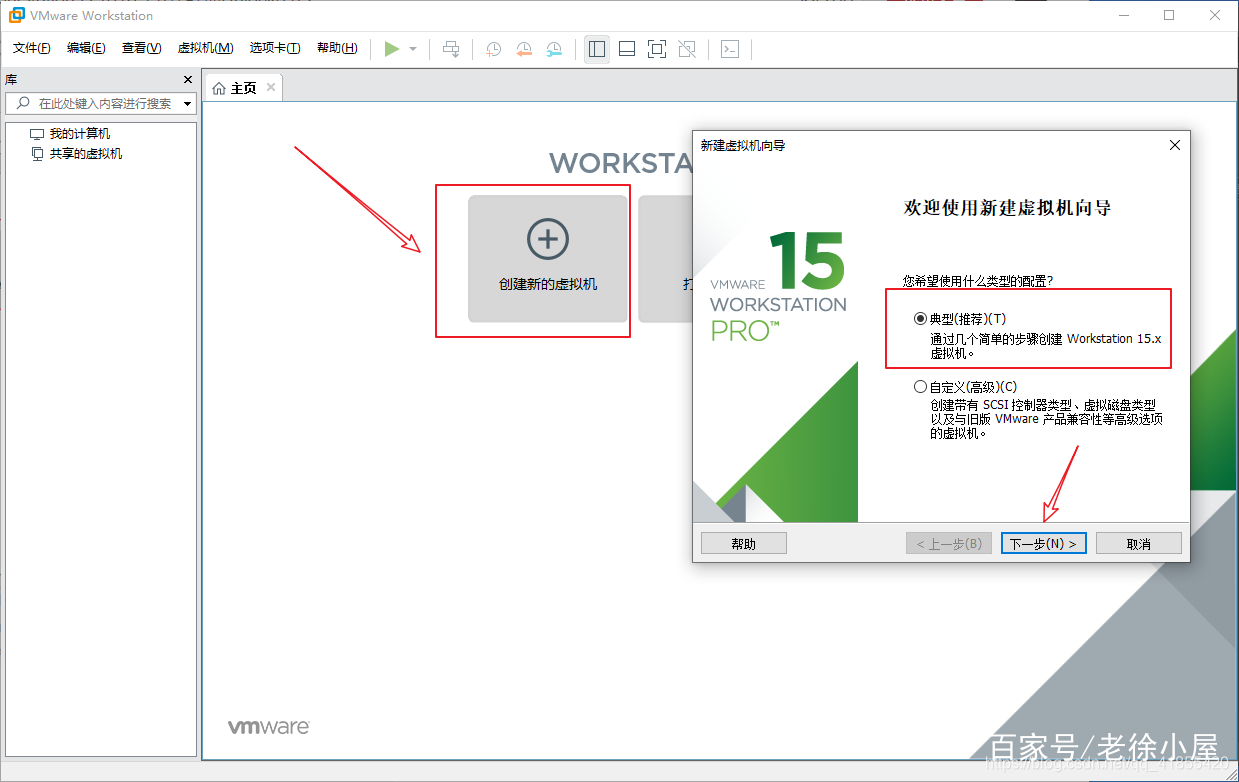Close the library panel with its X
Image resolution: width=1239 pixels, height=782 pixels.
[188, 79]
